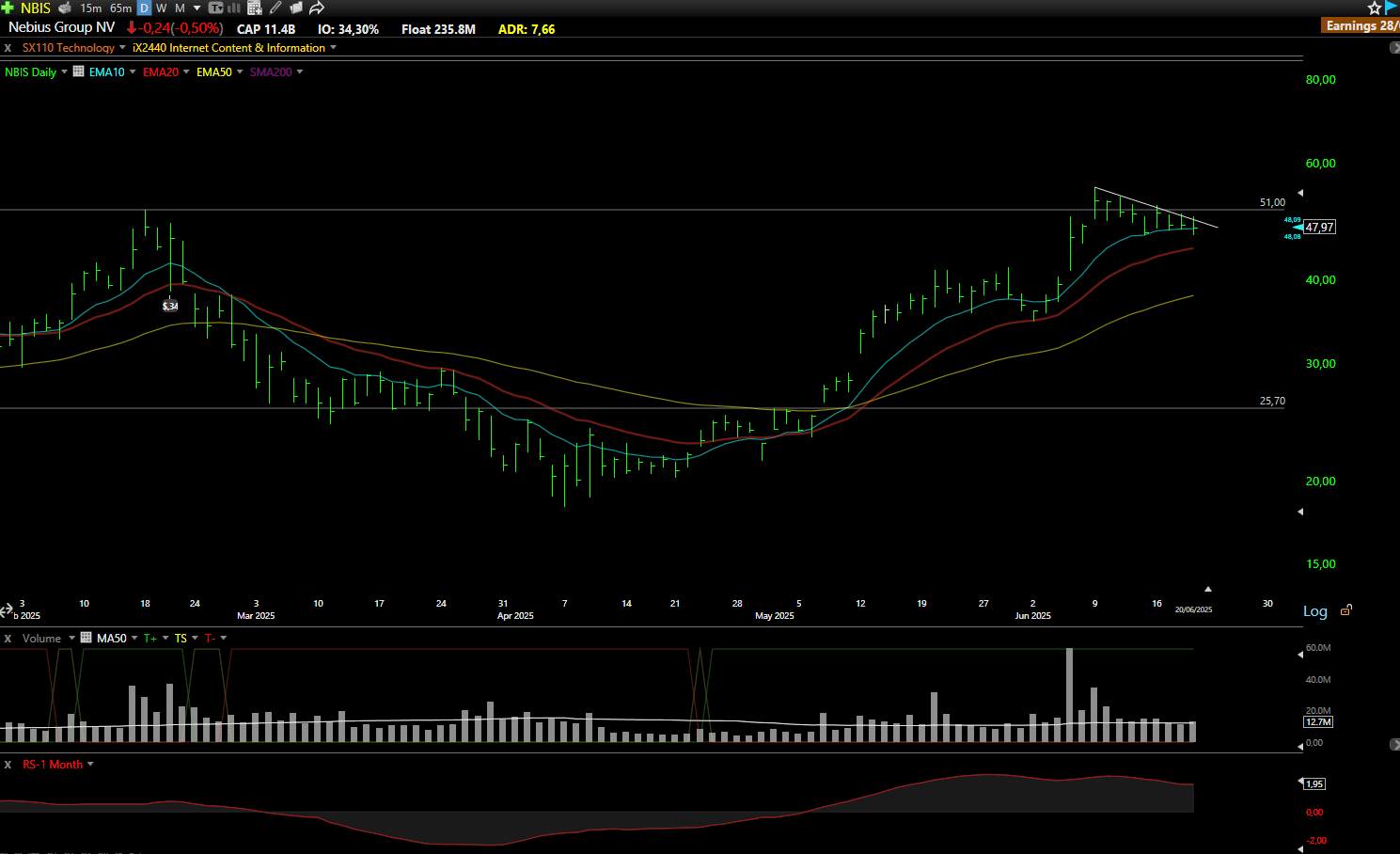1400x854 pixels.
Task: Click the 12.7M volume label
Action: tap(1318, 721)
